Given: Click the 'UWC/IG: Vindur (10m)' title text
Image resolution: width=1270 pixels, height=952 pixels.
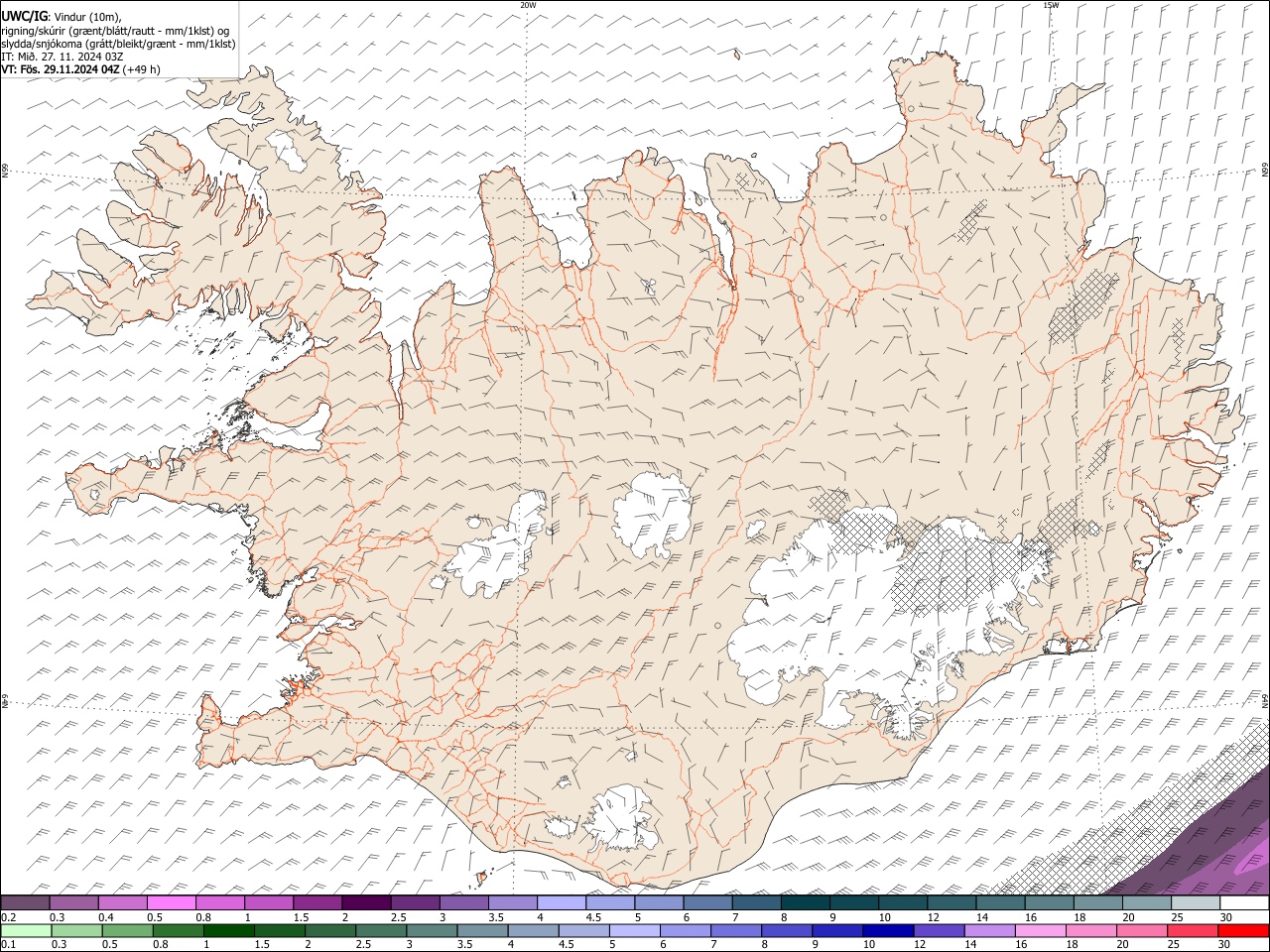Looking at the screenshot, I should coord(62,17).
